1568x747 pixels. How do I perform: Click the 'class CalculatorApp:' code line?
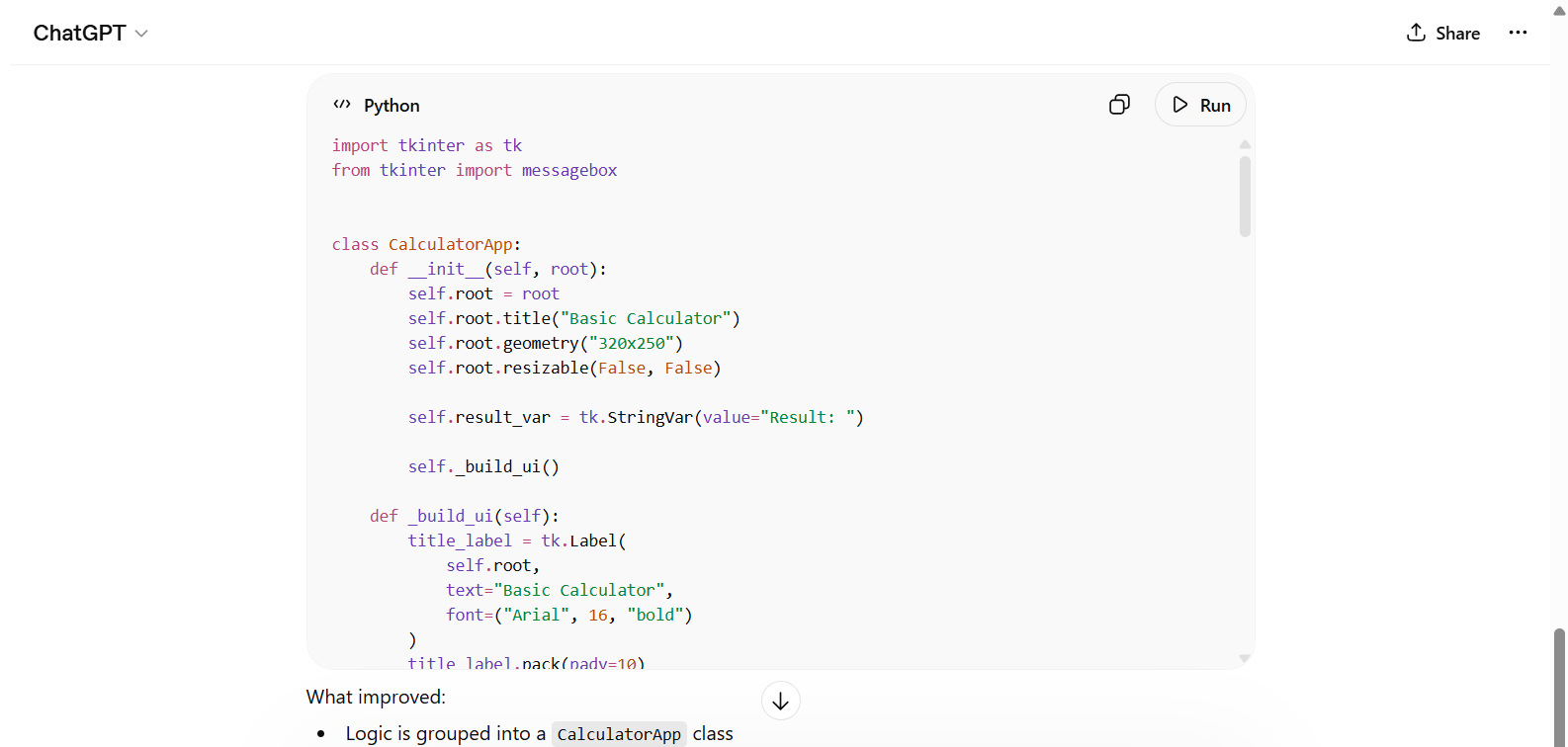(426, 244)
